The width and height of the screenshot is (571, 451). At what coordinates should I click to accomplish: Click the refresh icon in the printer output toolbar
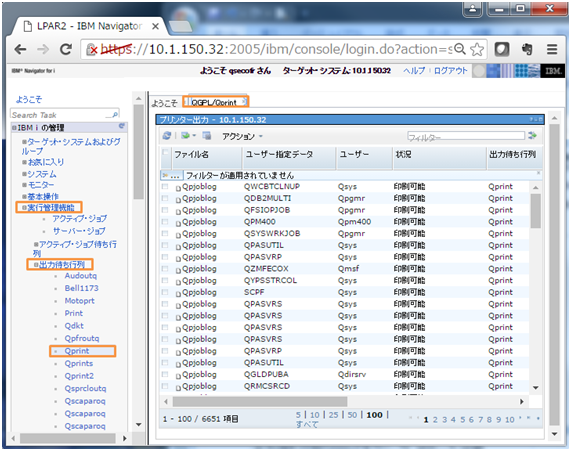tap(167, 136)
